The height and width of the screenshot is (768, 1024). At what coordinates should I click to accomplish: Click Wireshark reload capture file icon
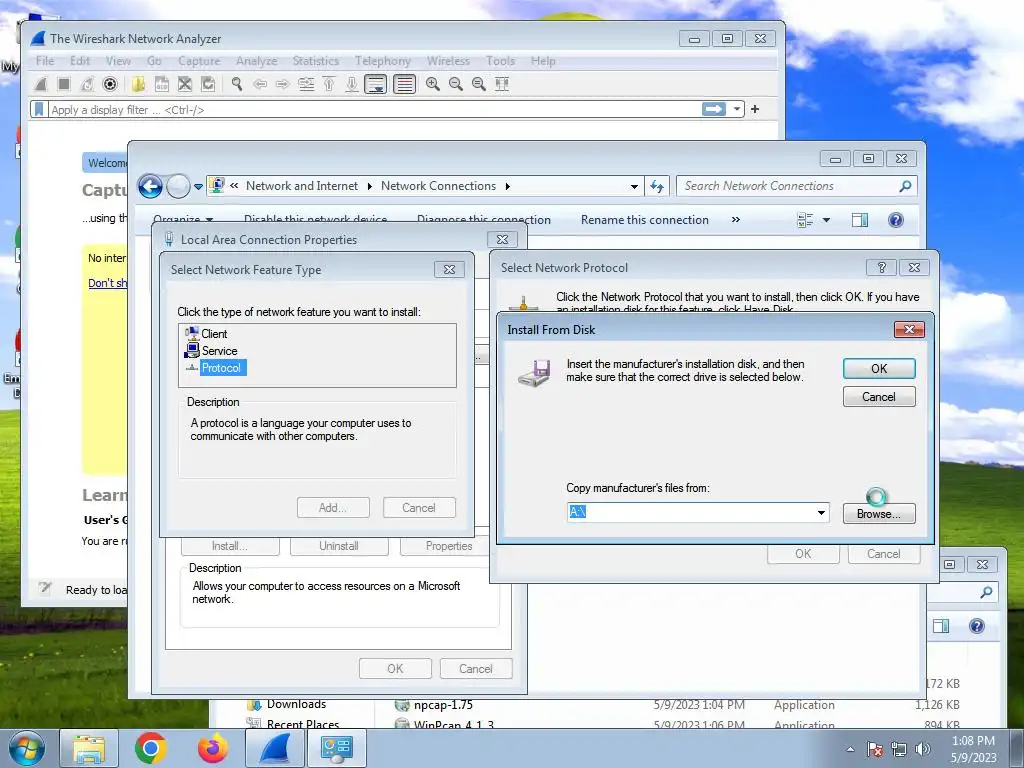pyautogui.click(x=208, y=84)
